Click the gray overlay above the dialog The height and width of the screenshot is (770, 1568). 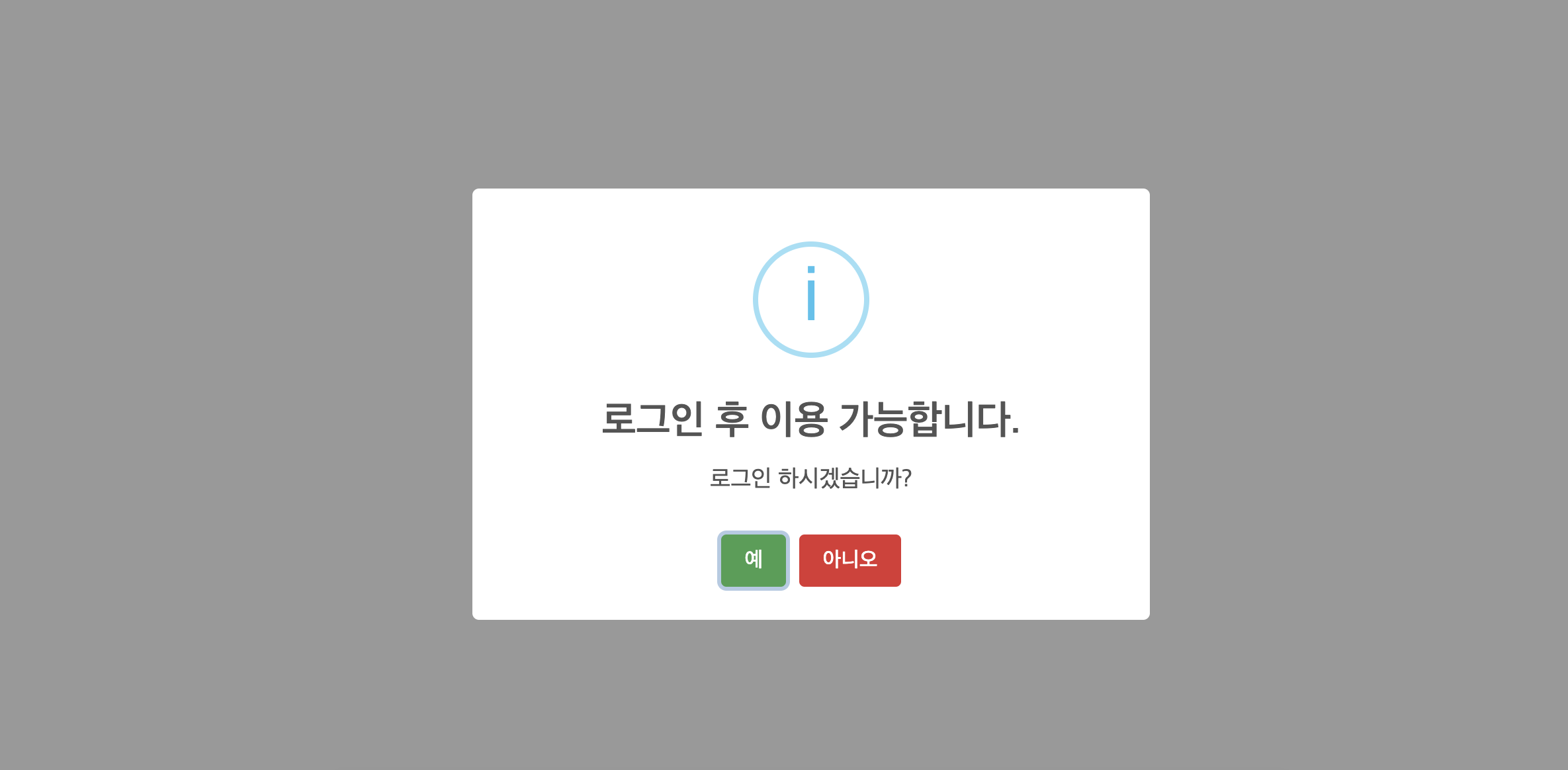[811, 94]
